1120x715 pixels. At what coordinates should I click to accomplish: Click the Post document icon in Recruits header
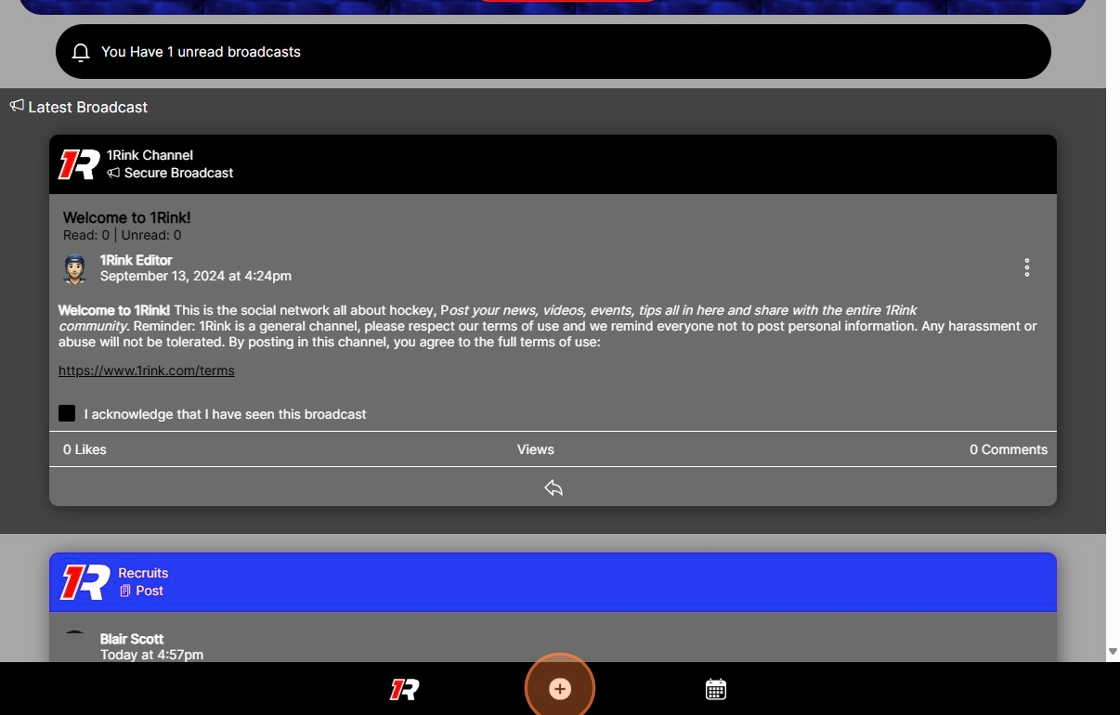[x=125, y=591]
